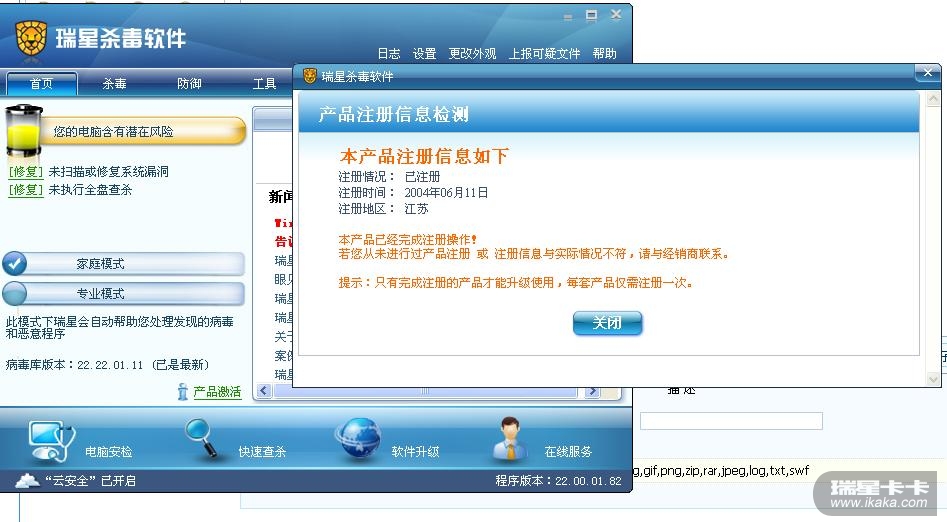
Task: Click the 产品激活 person icon
Action: click(x=182, y=392)
